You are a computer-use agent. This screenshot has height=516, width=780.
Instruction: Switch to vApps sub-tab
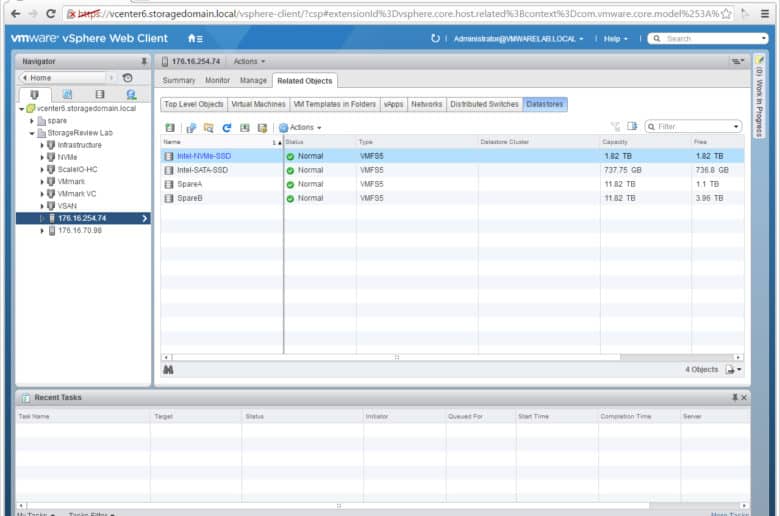tap(393, 104)
